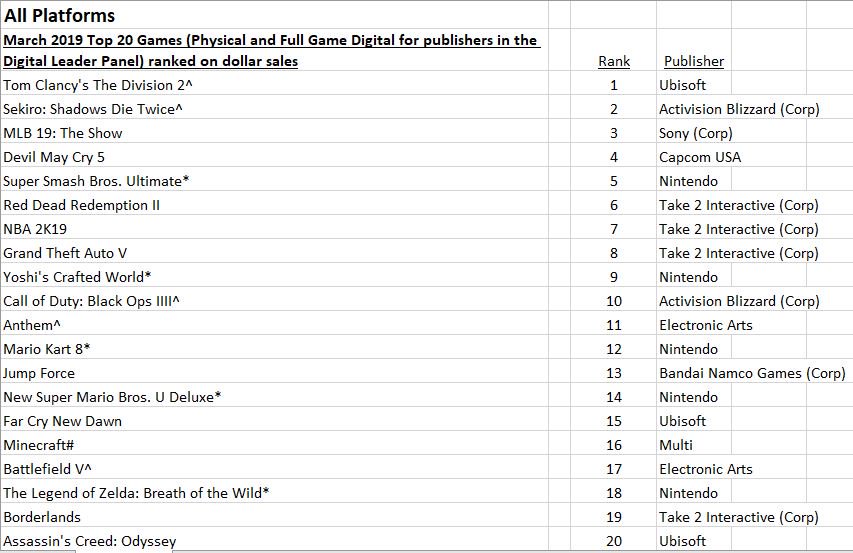Select the "Sekiro: Shadows Die Twice" cell
The image size is (853, 553).
tap(90, 109)
